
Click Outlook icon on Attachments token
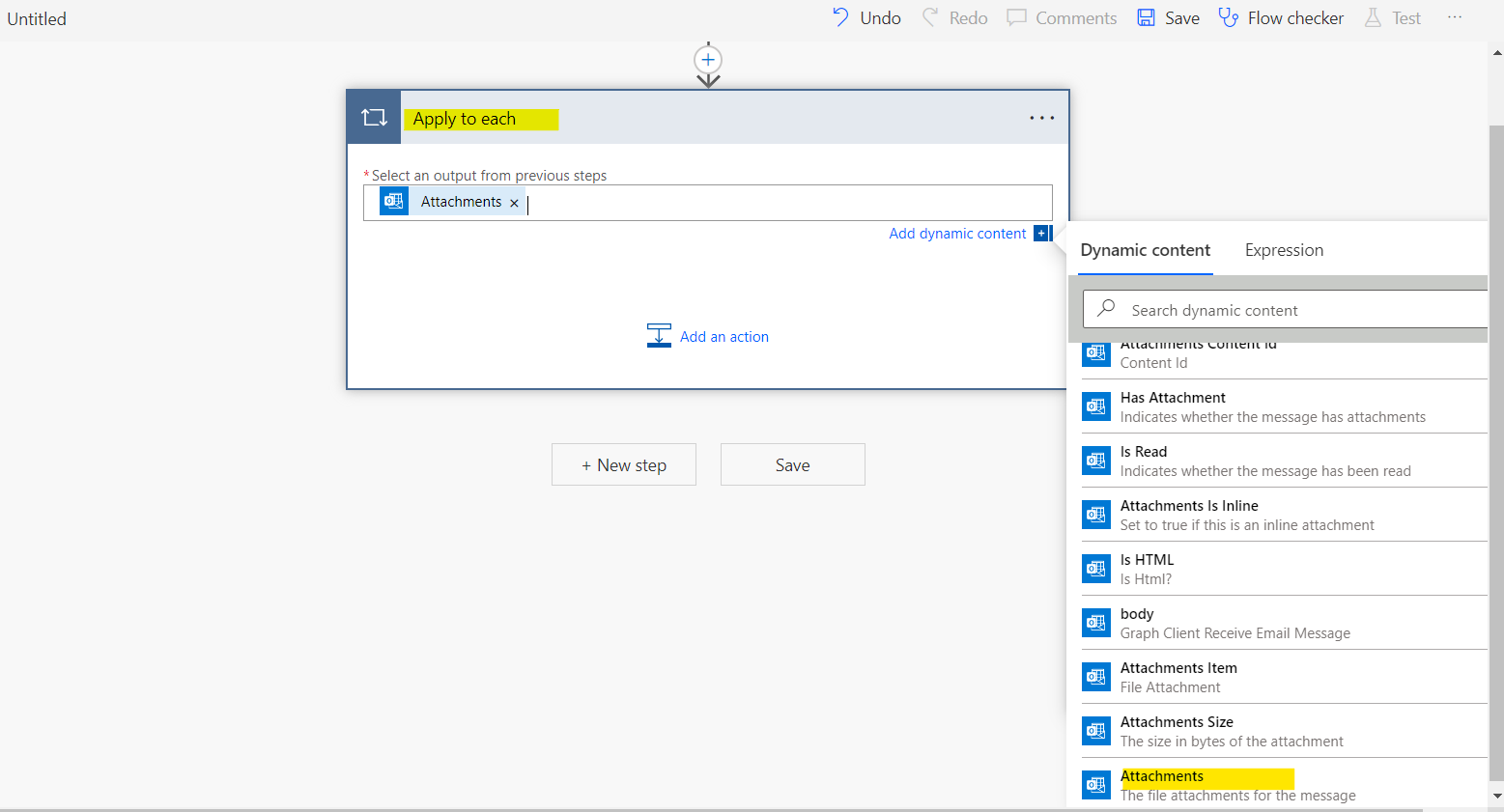tap(394, 201)
